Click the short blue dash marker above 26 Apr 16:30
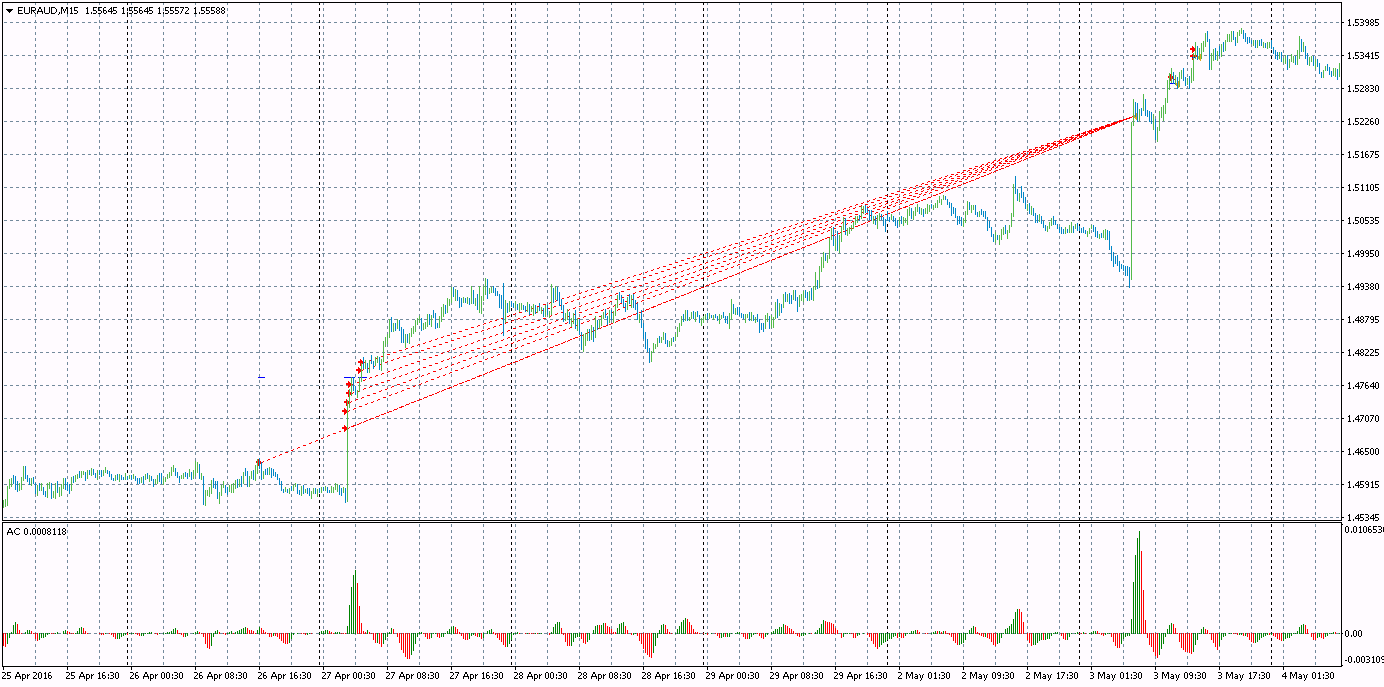The height and width of the screenshot is (687, 1384). click(x=262, y=377)
